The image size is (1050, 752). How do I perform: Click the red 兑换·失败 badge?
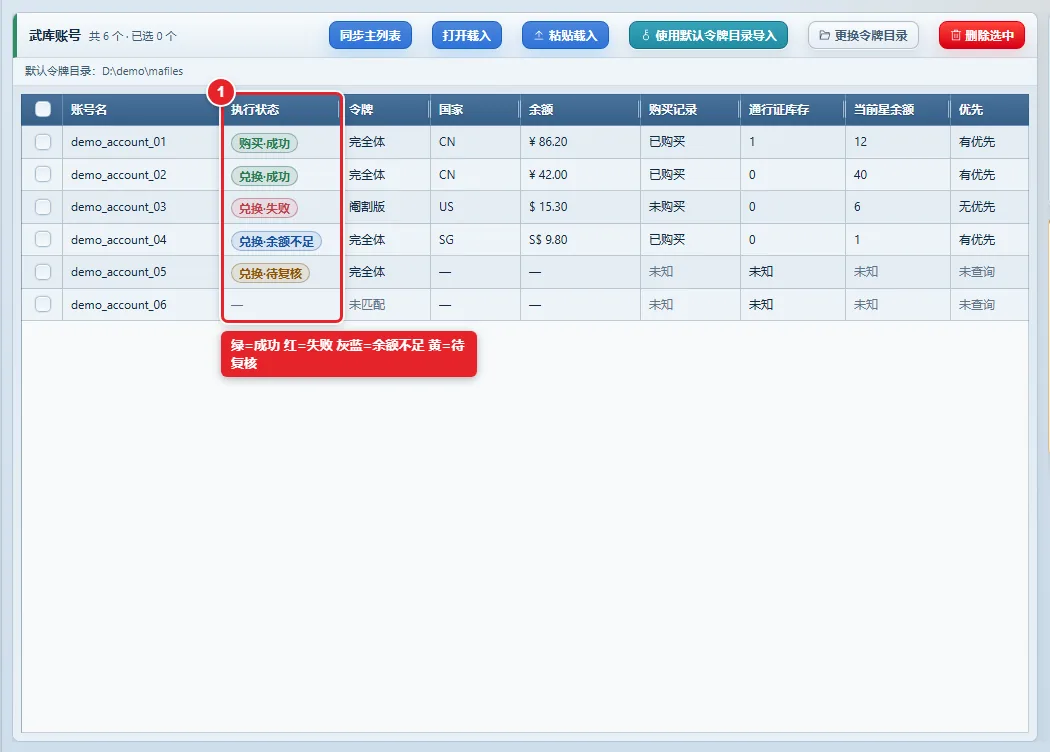265,208
